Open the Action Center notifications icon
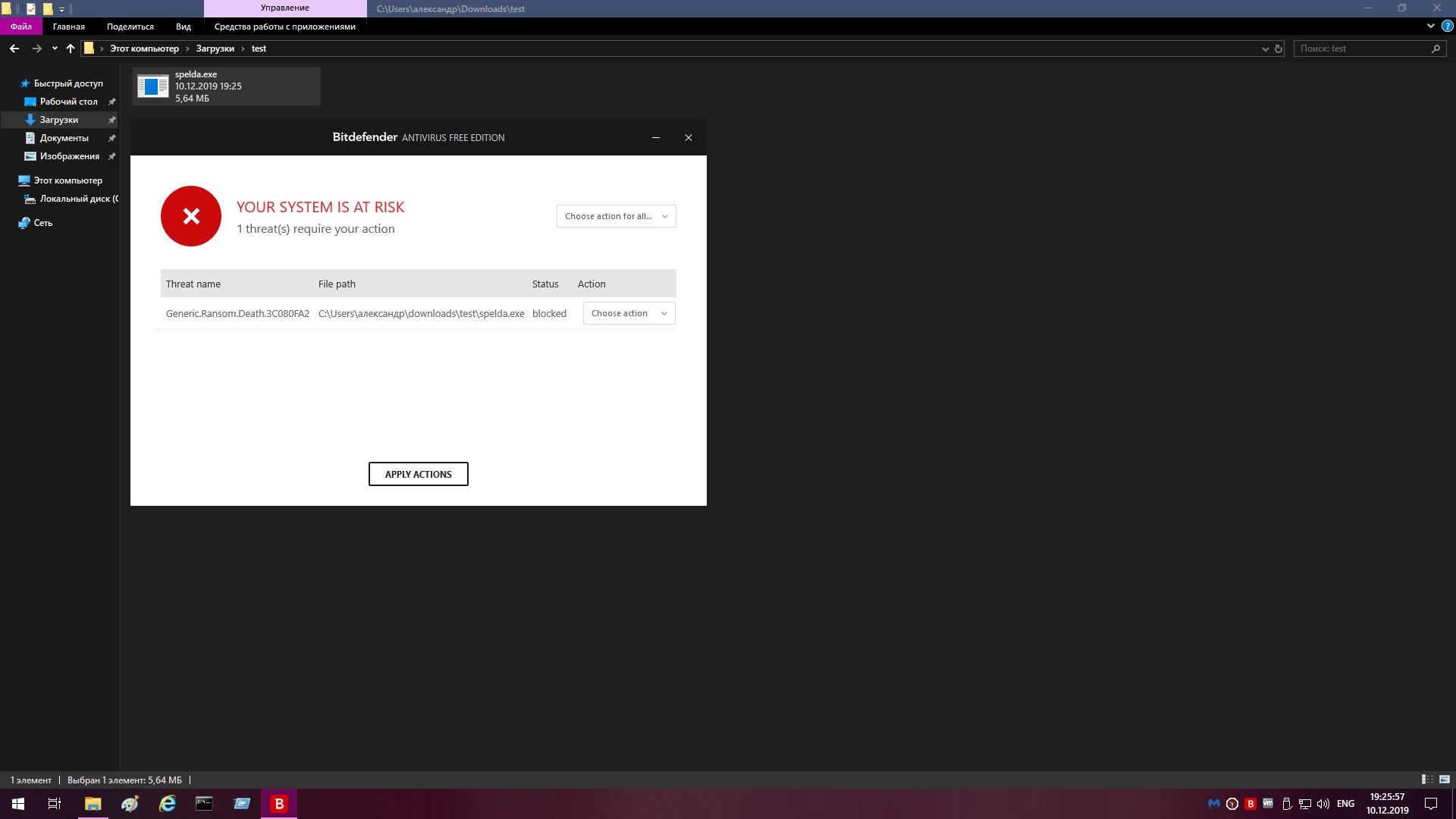Screen dimensions: 1456x819 (1431, 804)
